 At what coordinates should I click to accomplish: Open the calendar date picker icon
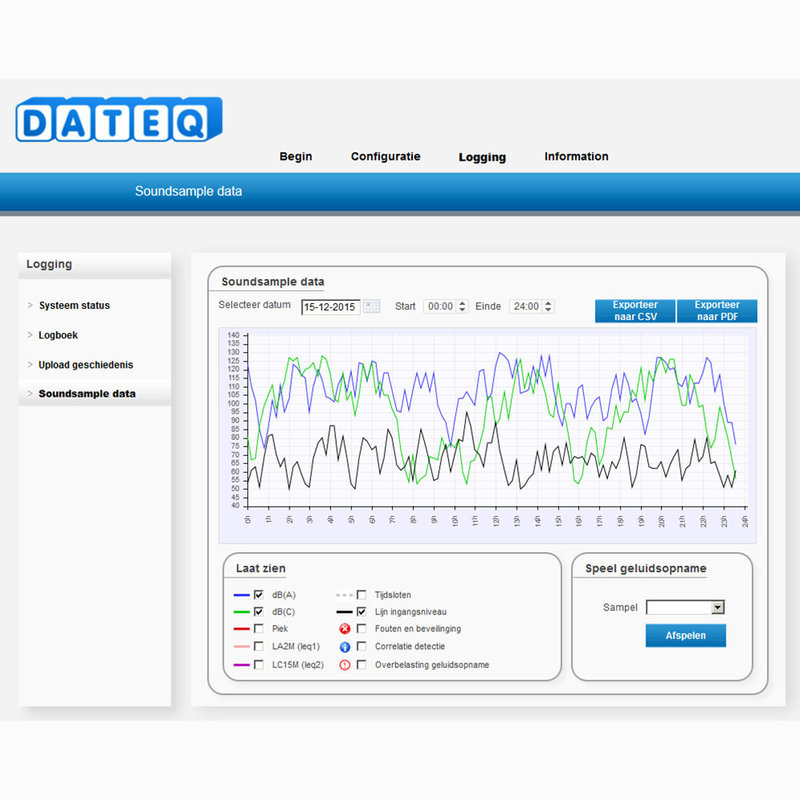370,306
